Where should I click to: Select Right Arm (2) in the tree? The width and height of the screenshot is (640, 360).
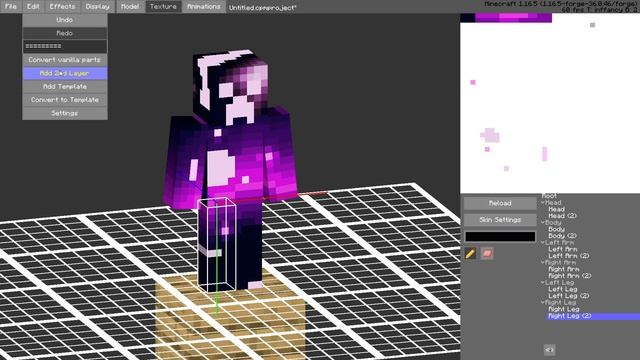pos(570,276)
